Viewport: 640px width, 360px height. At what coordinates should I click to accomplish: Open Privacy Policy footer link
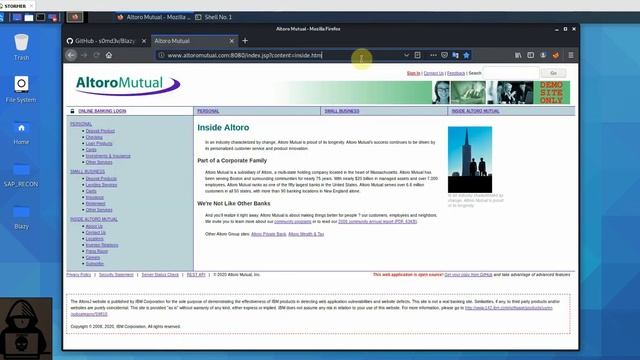pos(78,275)
